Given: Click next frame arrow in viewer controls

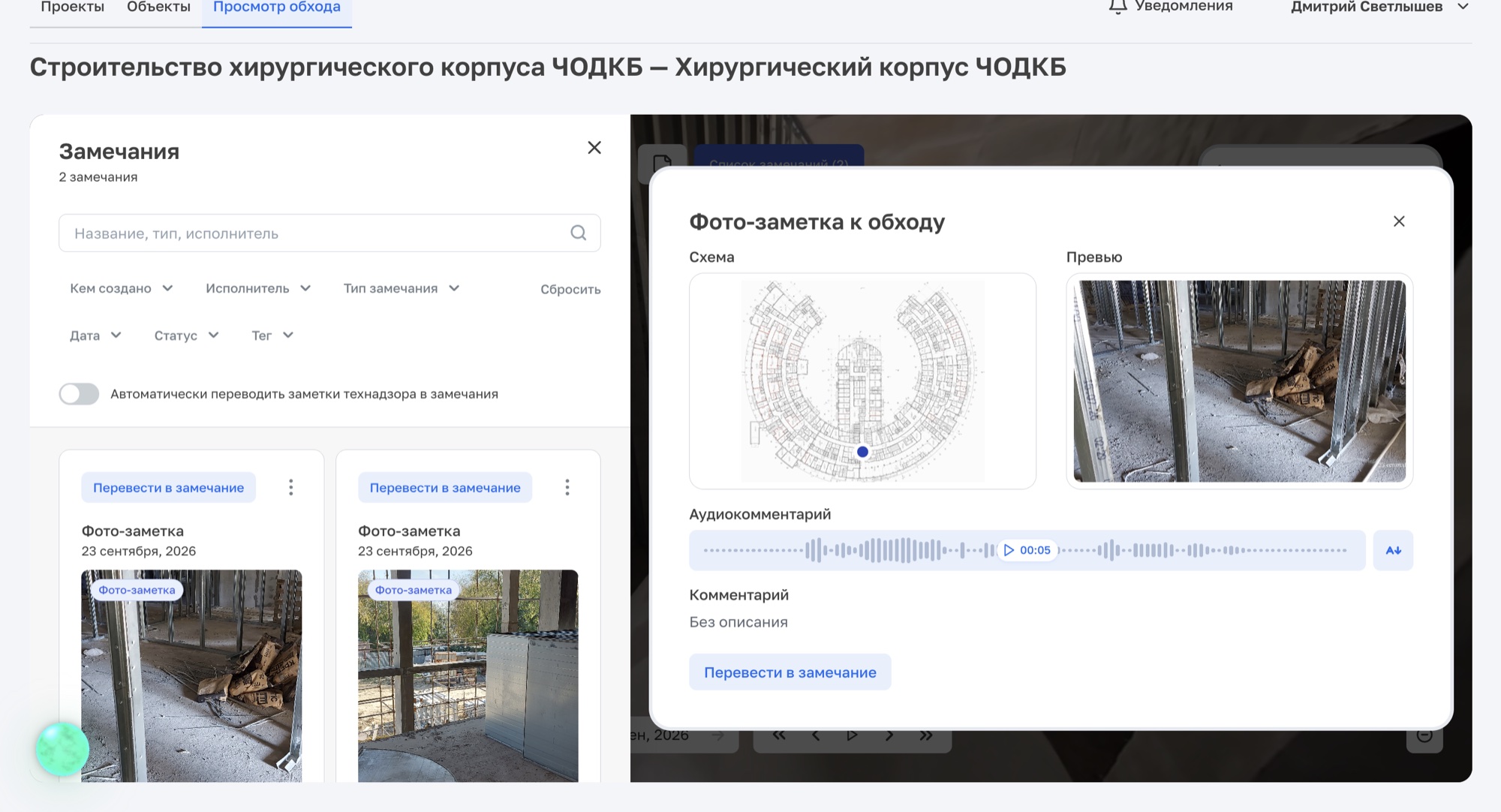Looking at the screenshot, I should click(x=889, y=735).
